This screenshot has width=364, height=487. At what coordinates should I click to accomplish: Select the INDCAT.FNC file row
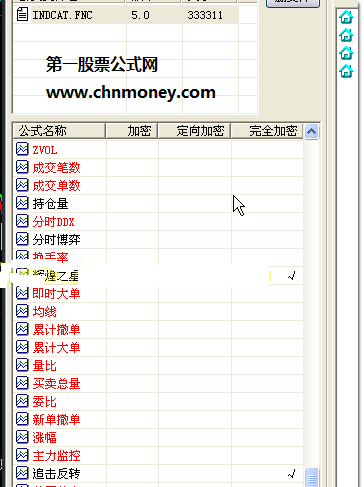(126, 15)
